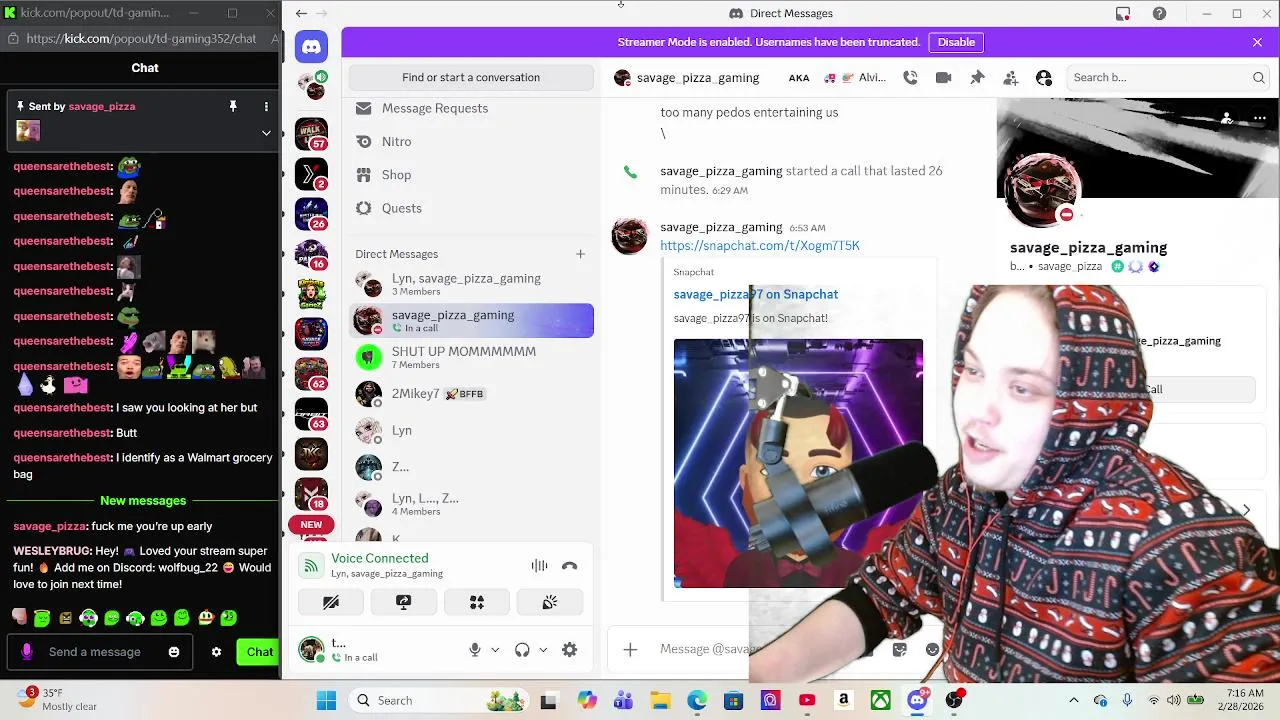Open Voice Connected call details text

[380, 559]
